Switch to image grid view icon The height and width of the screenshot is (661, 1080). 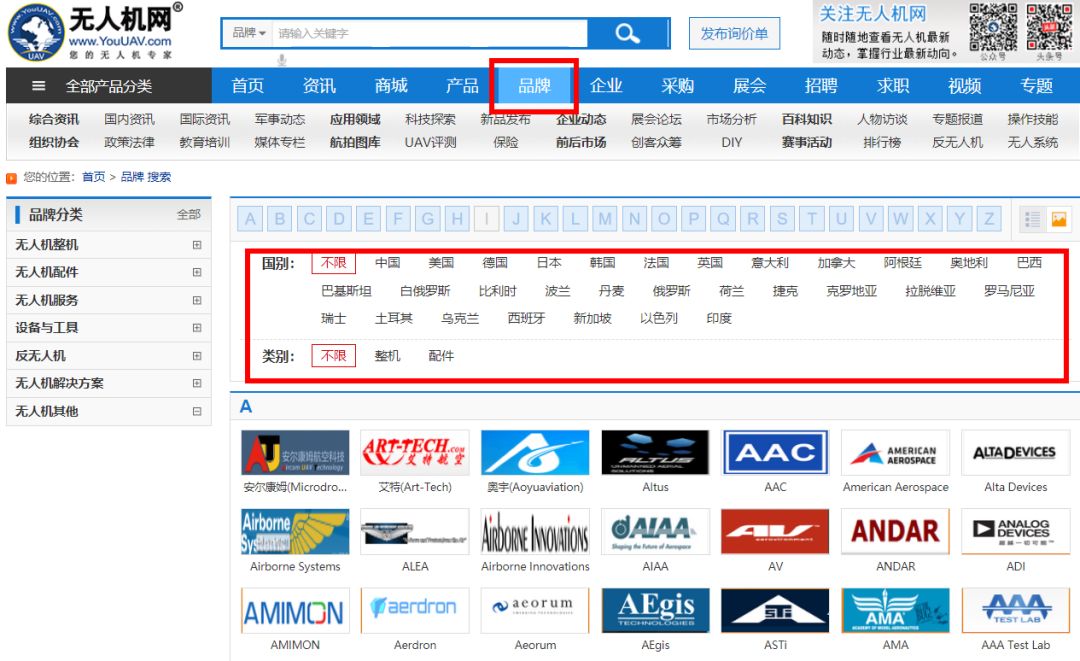tap(1058, 219)
